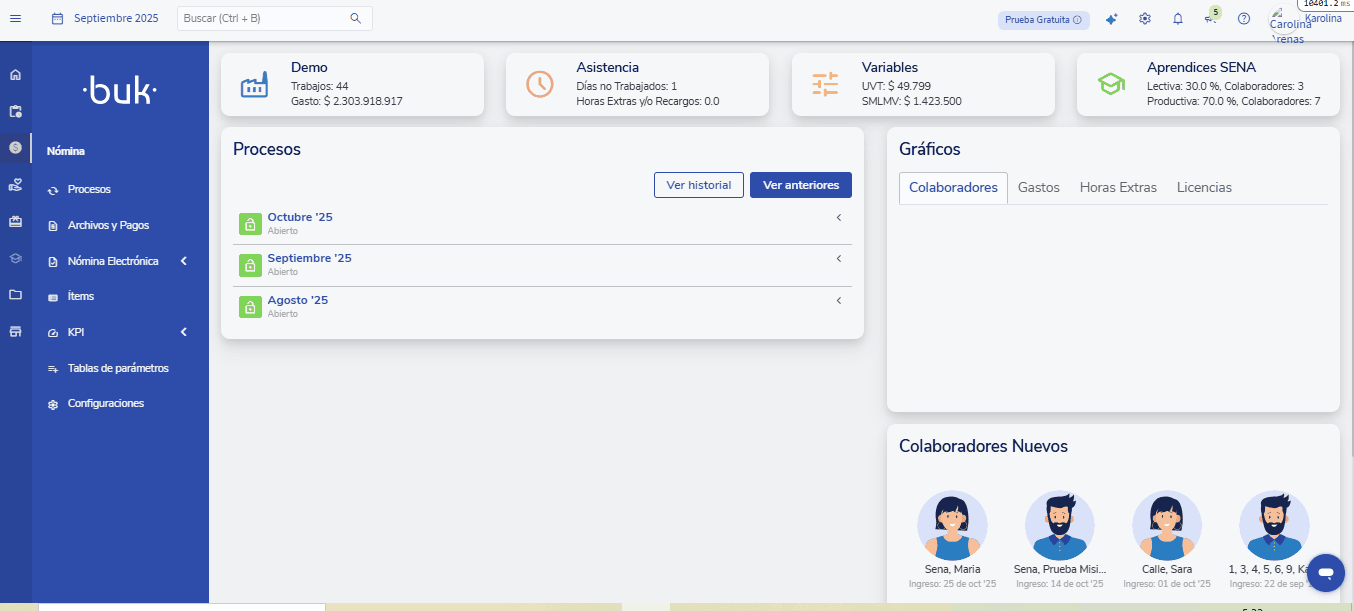Open the hamburger menu in top bar
This screenshot has height=611, width=1354.
pos(15,18)
